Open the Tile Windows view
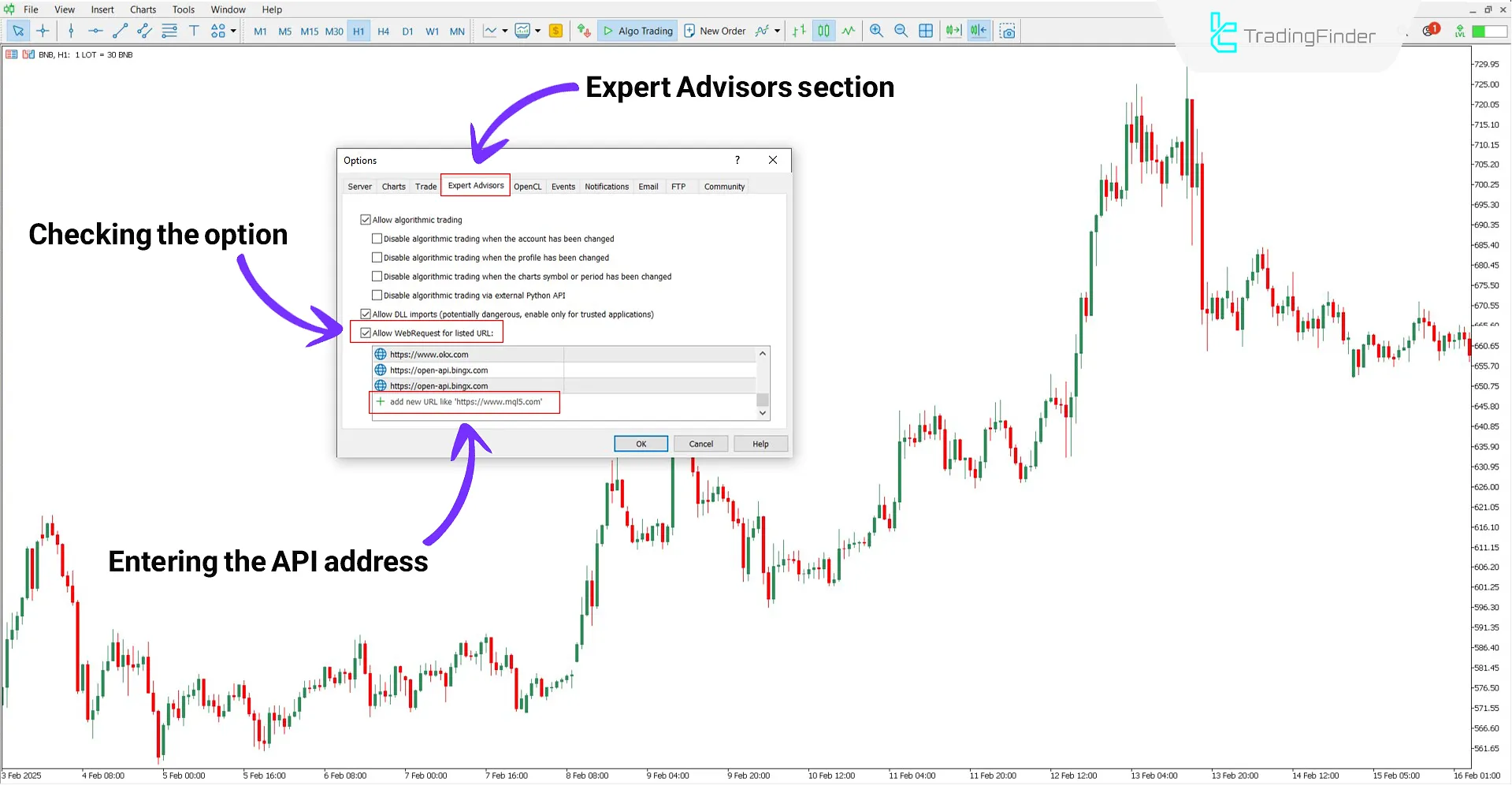The image size is (1512, 785). click(x=926, y=31)
